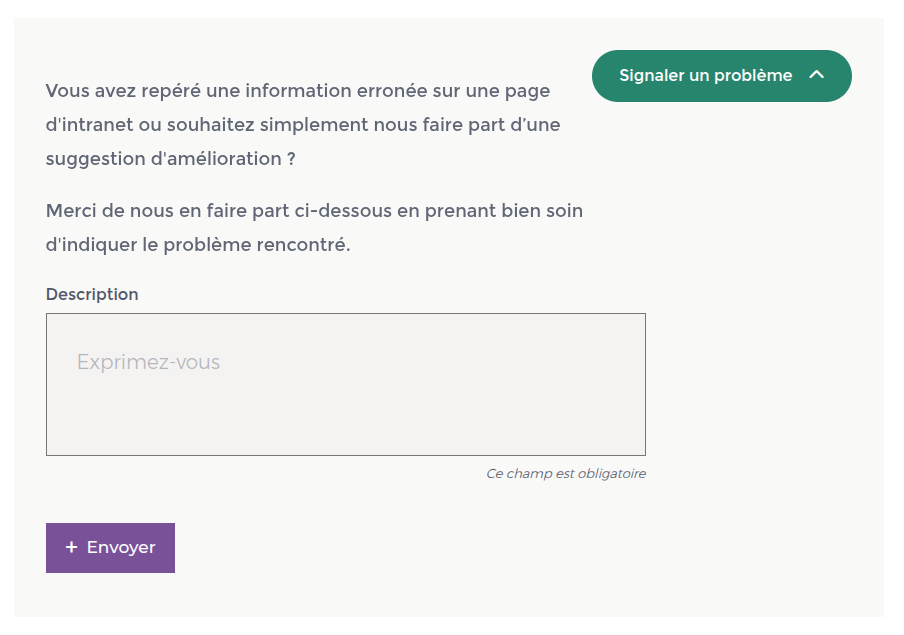Viewport: 904px width, 635px height.
Task: Click the word 'obligatoire' under the text area
Action: pyautogui.click(x=611, y=474)
